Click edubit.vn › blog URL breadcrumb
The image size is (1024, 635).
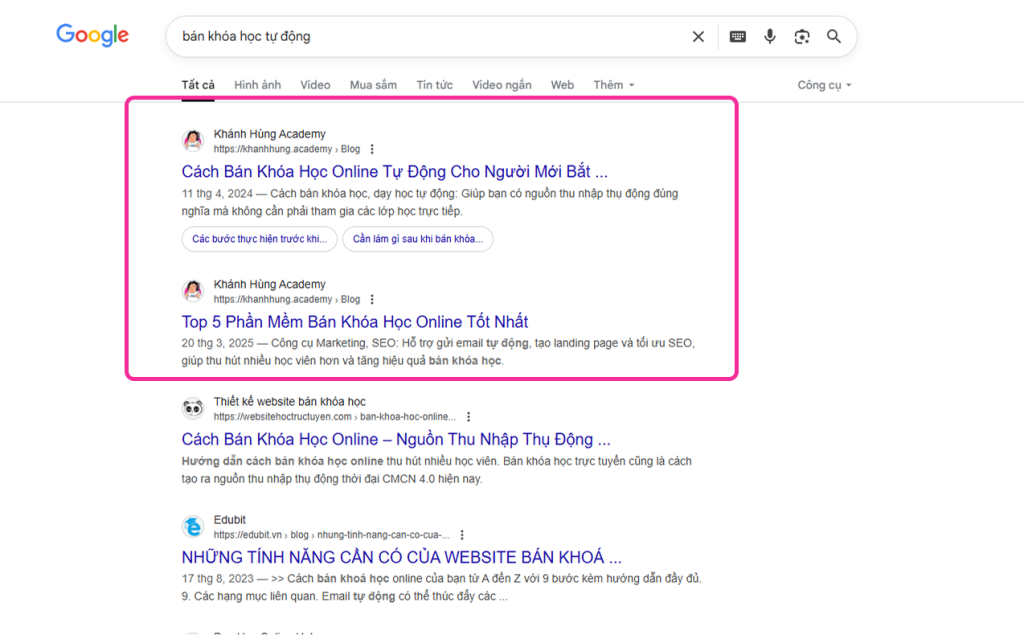click(332, 535)
